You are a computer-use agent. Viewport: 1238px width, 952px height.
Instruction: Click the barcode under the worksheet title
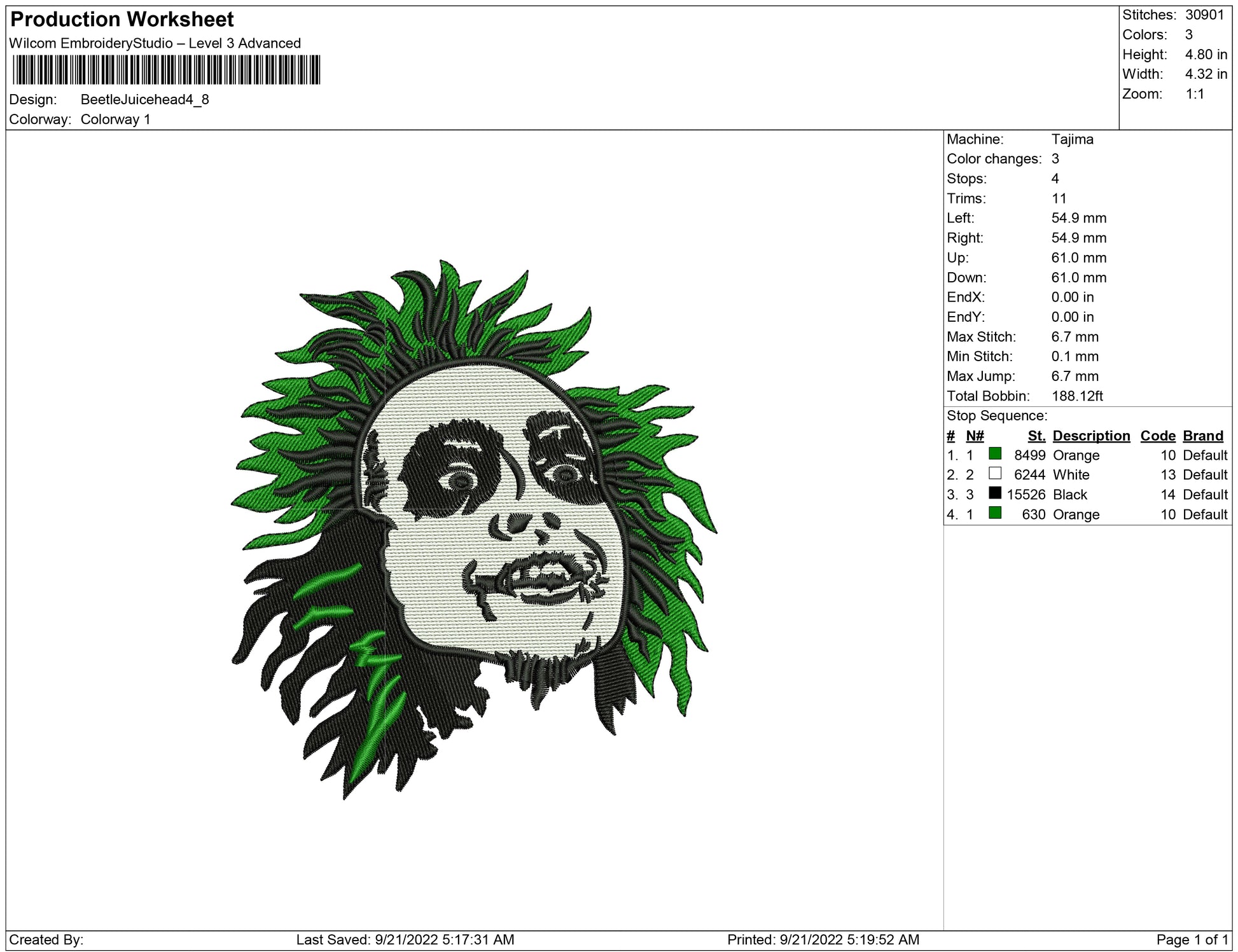coord(166,70)
